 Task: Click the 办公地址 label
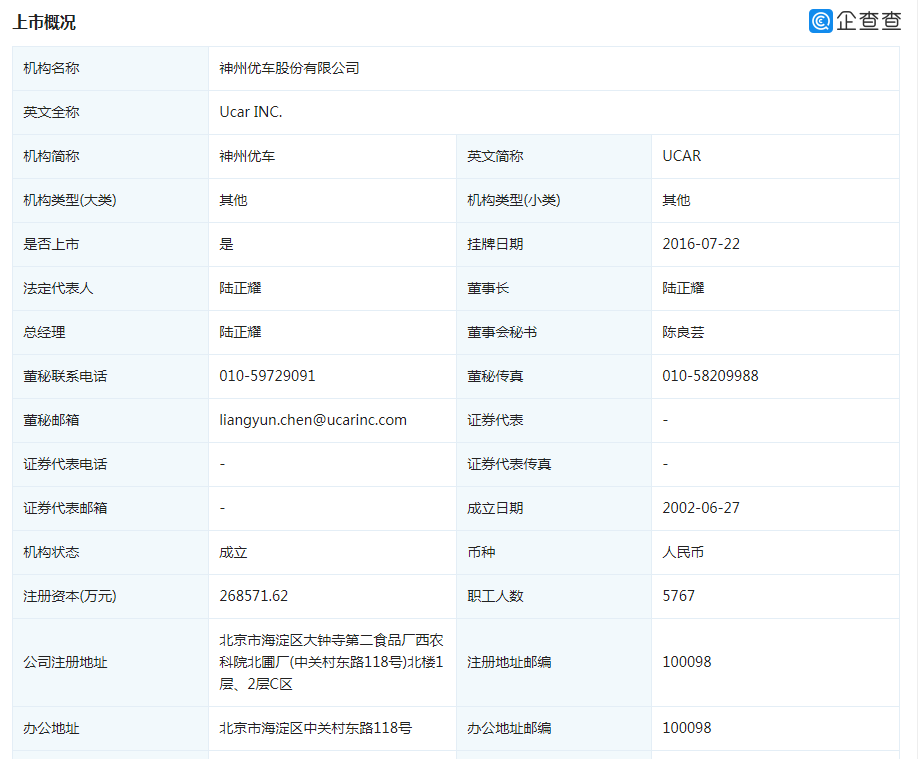[51, 729]
